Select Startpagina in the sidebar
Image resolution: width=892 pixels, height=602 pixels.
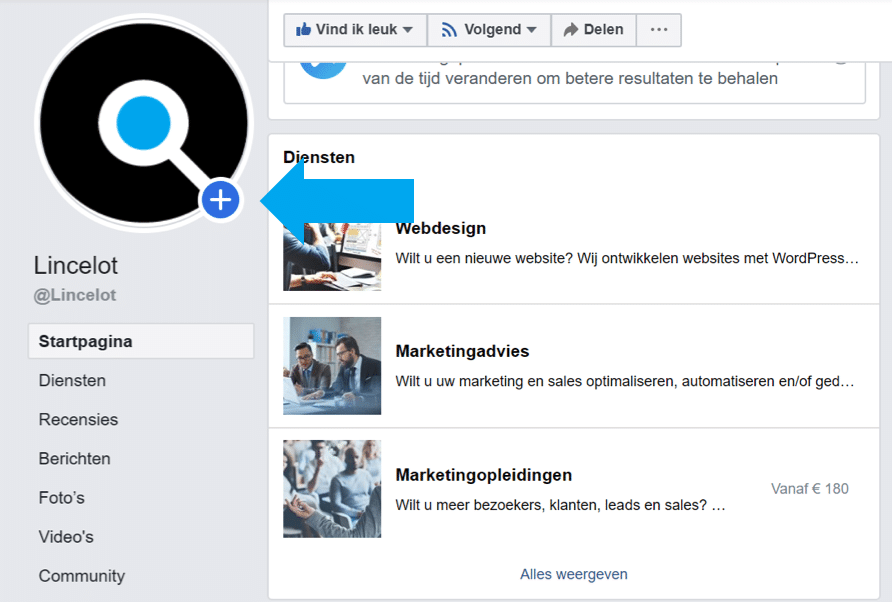141,341
